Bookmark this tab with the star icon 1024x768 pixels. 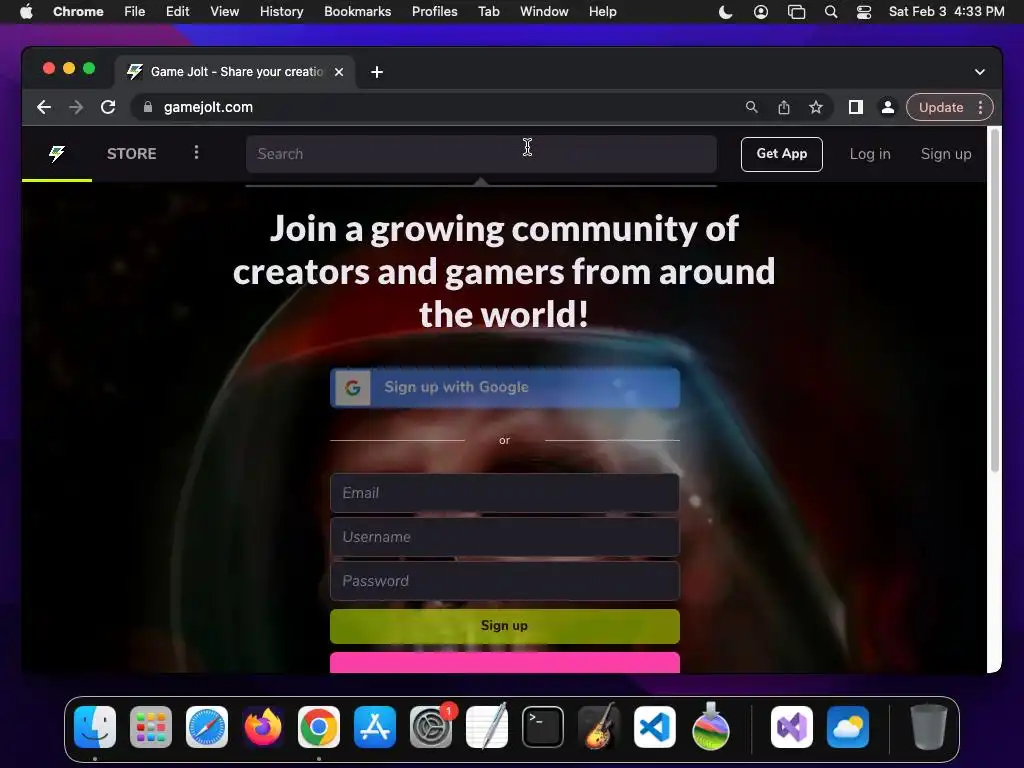pyautogui.click(x=816, y=107)
